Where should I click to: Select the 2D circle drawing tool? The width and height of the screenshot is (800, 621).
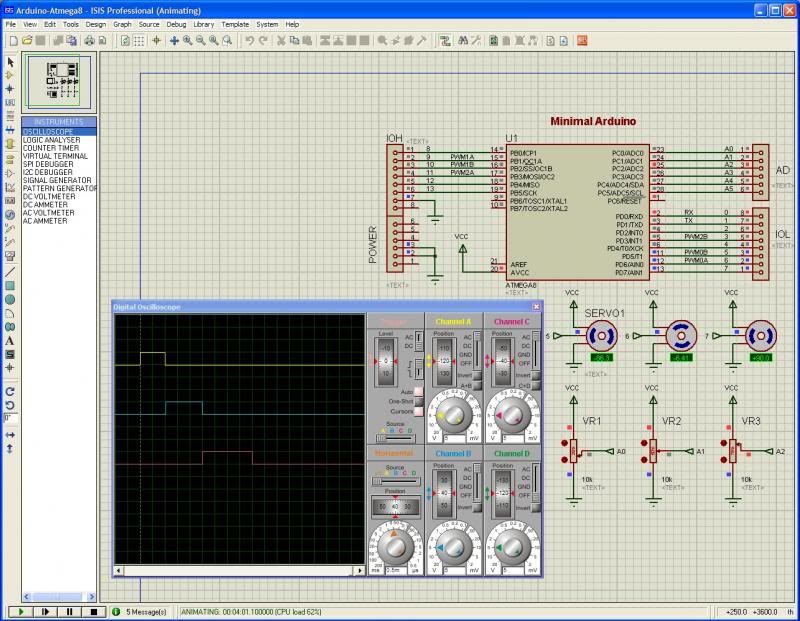pyautogui.click(x=10, y=300)
